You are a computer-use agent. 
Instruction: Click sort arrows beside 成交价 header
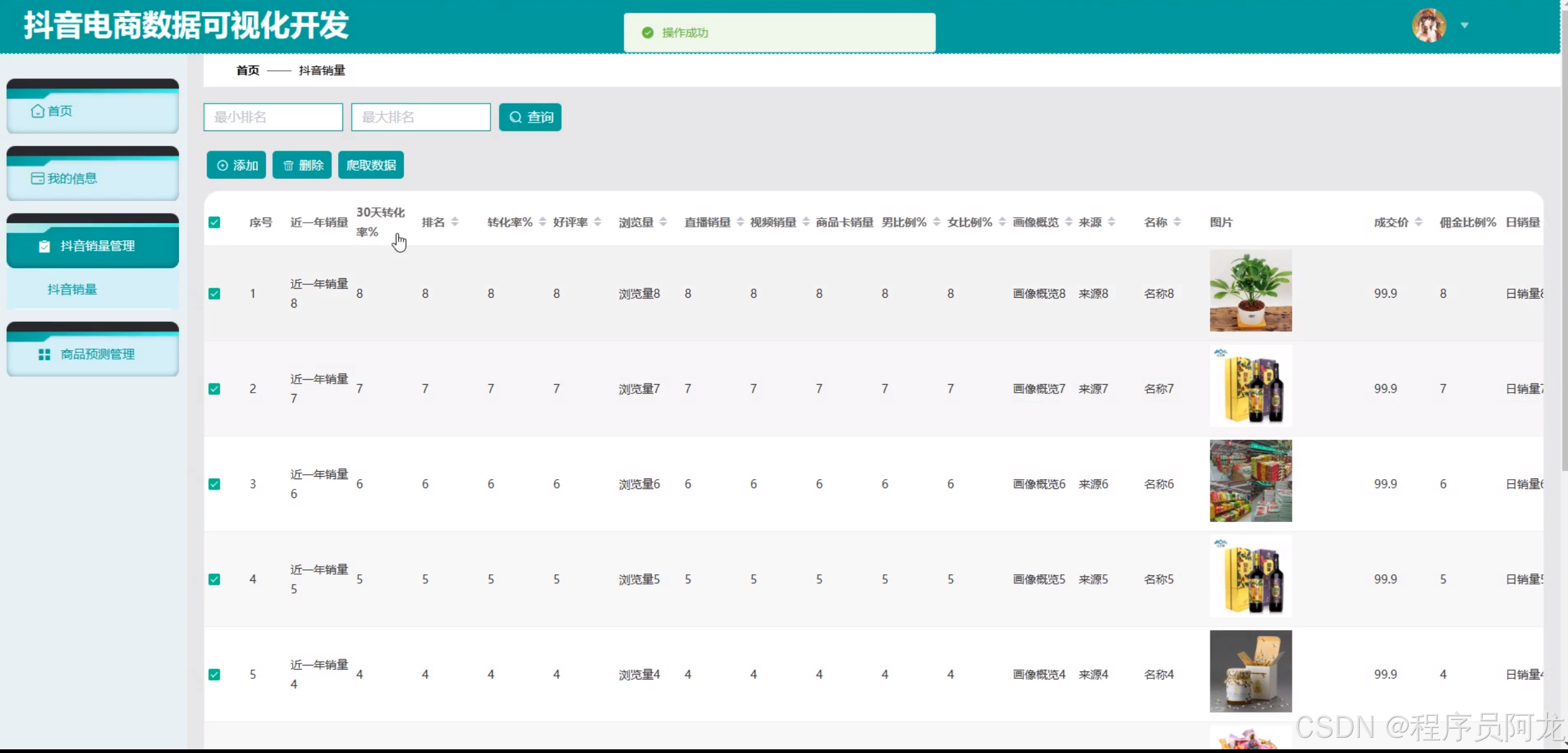pyautogui.click(x=1419, y=222)
